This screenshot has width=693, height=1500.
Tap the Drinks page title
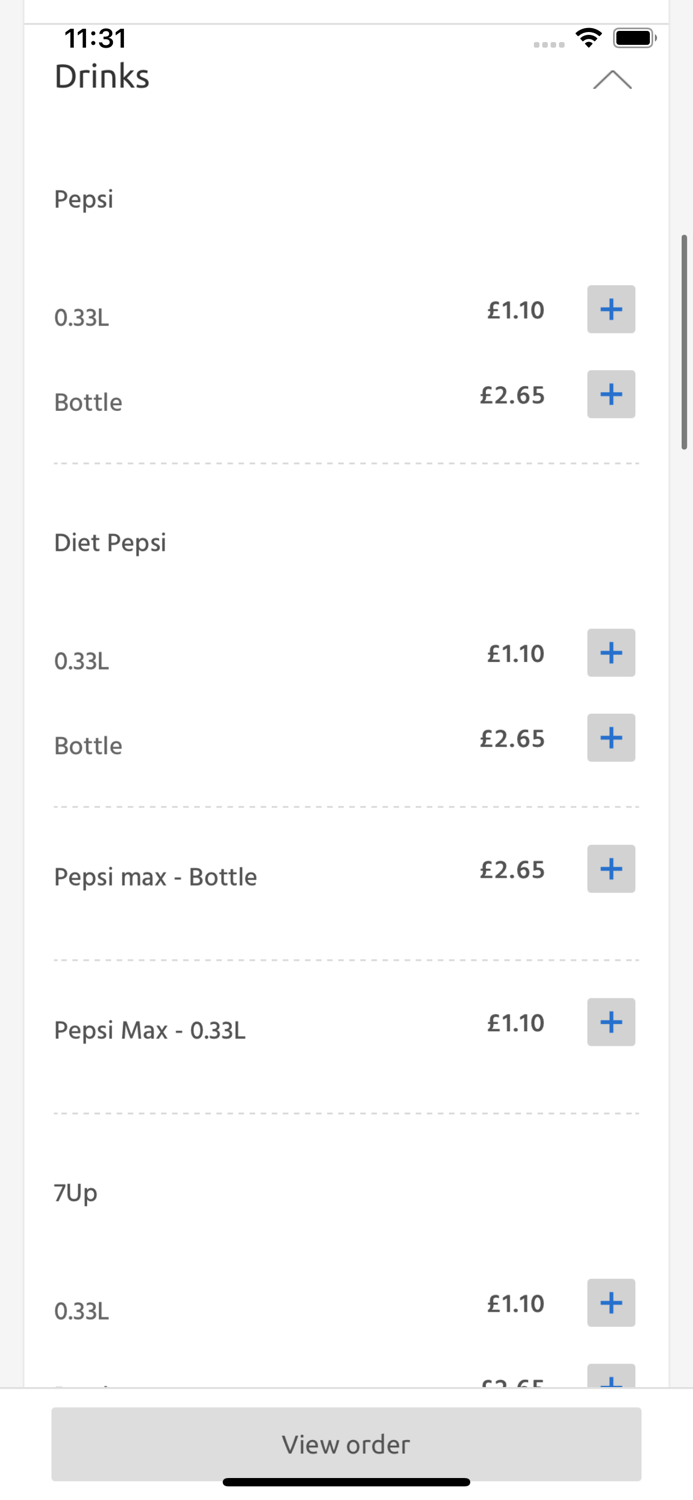101,76
